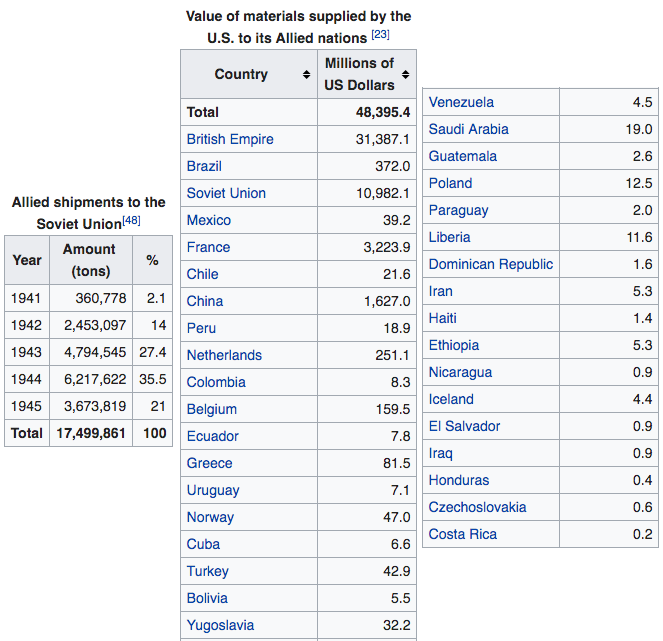The width and height of the screenshot is (663, 641).
Task: Select the total tonnage 17,499,861
Action: 91,433
